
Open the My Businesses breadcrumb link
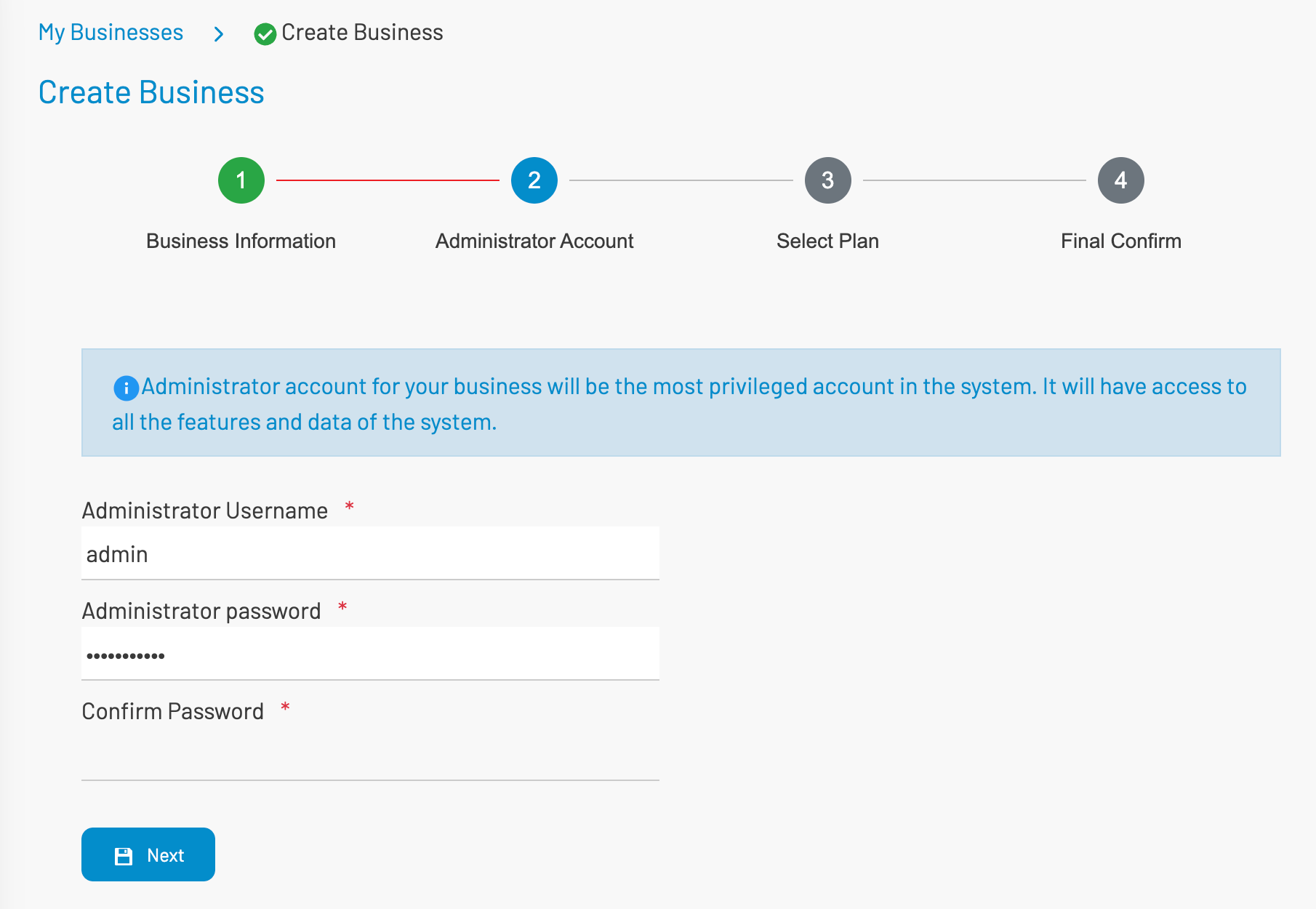[x=111, y=33]
